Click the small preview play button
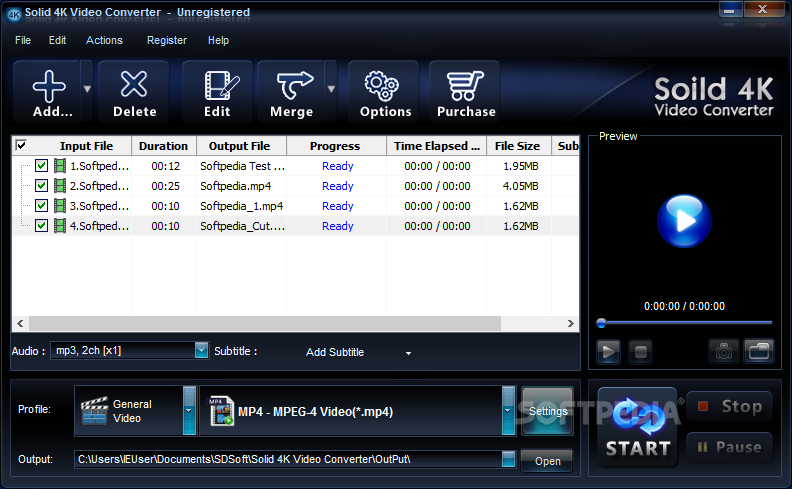This screenshot has height=489, width=792. [608, 351]
